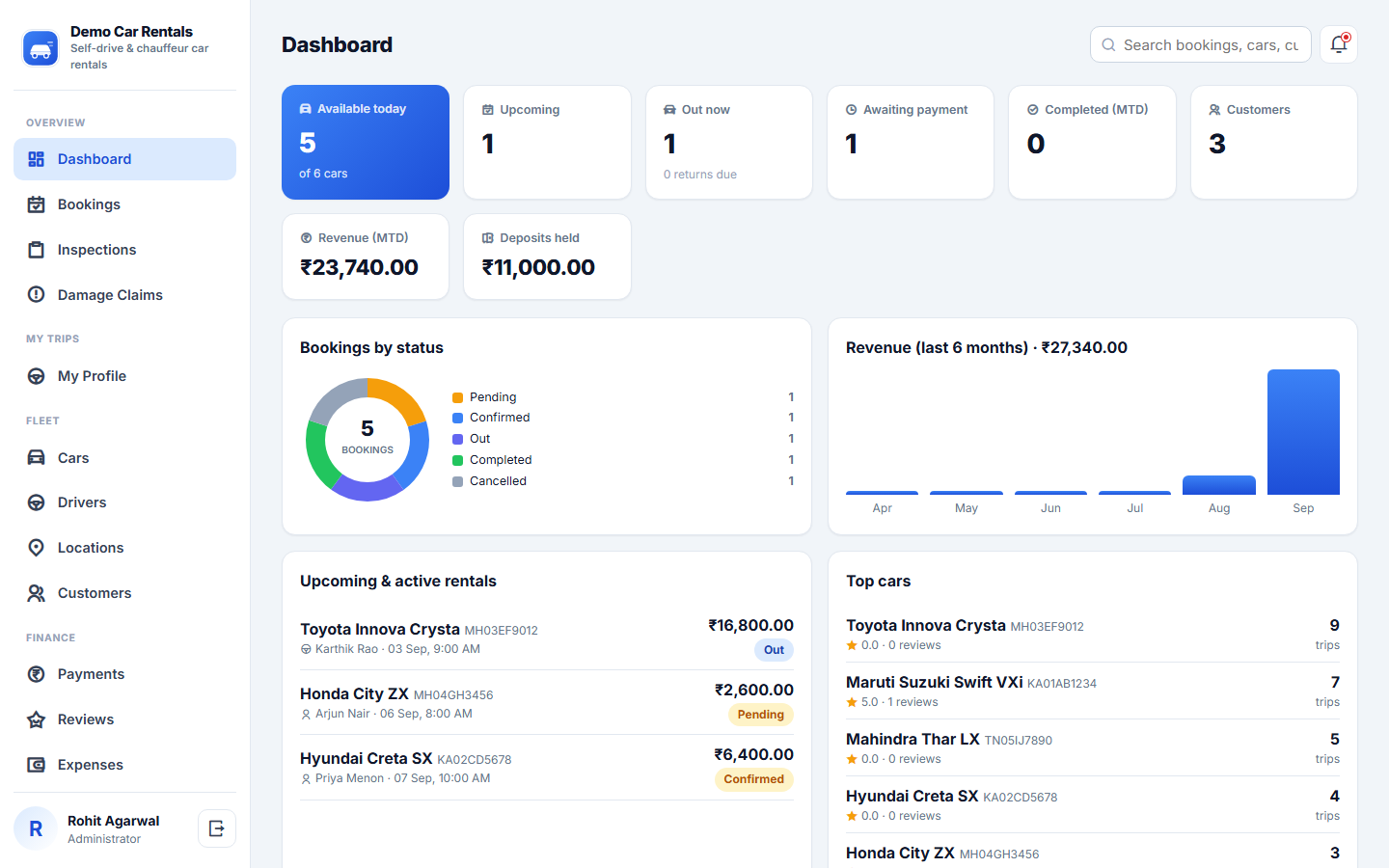Open the Bookings menu item
1389x868 pixels.
(124, 204)
